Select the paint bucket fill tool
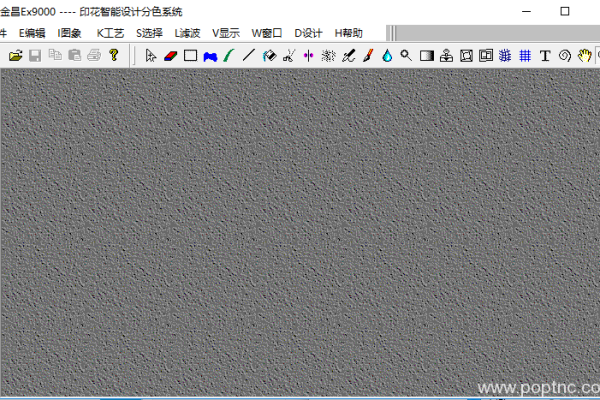Image resolution: width=600 pixels, height=400 pixels. (269, 56)
